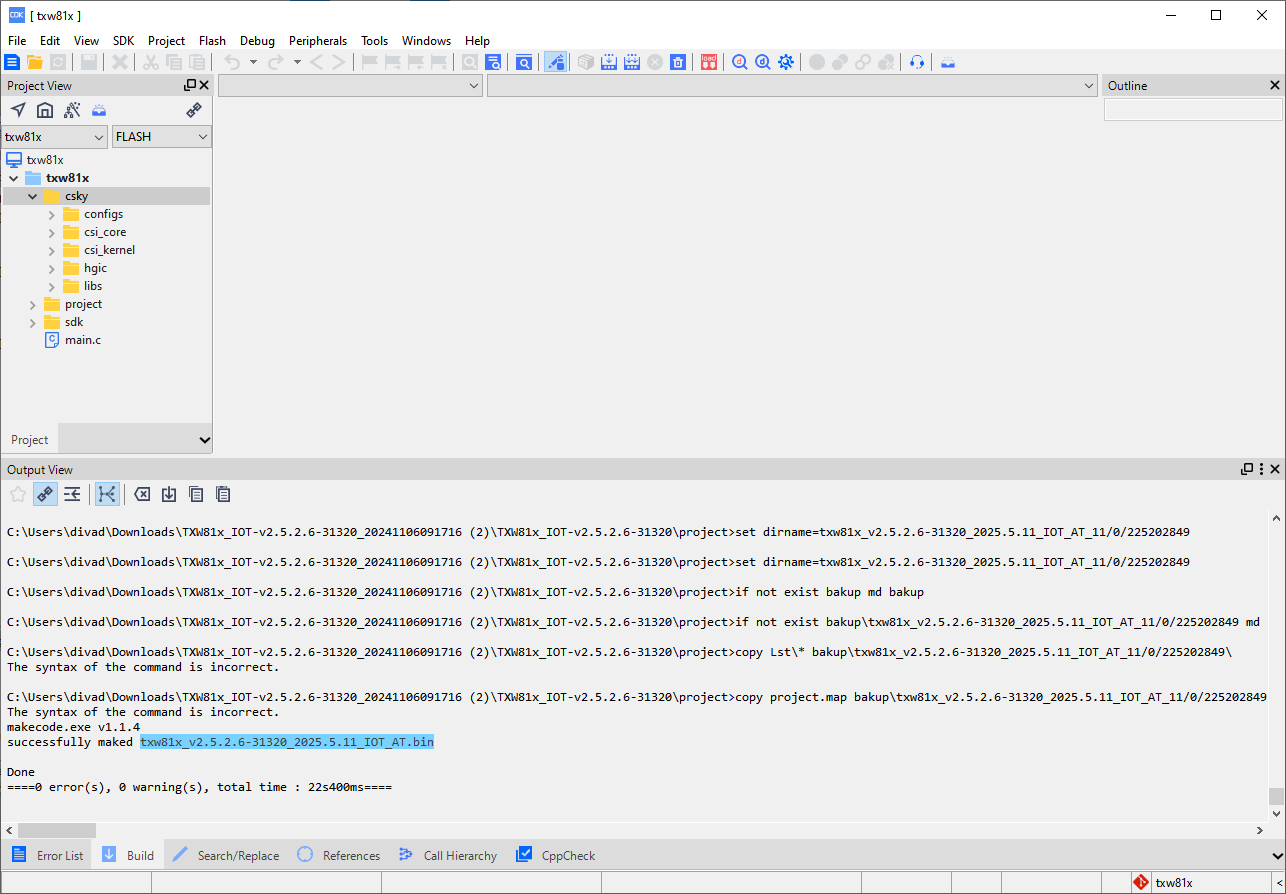Image resolution: width=1286 pixels, height=894 pixels.
Task: Click the save-output download arrow icon
Action: pos(169,494)
